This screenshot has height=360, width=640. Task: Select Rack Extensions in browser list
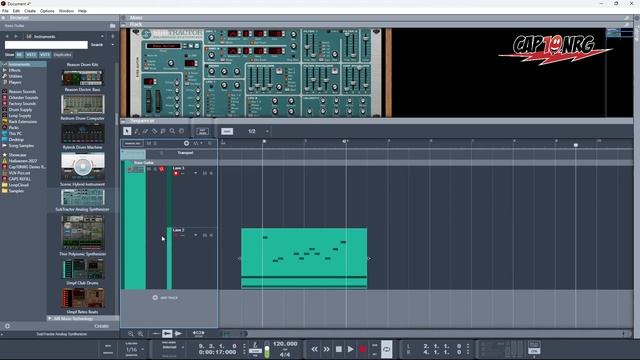23,122
